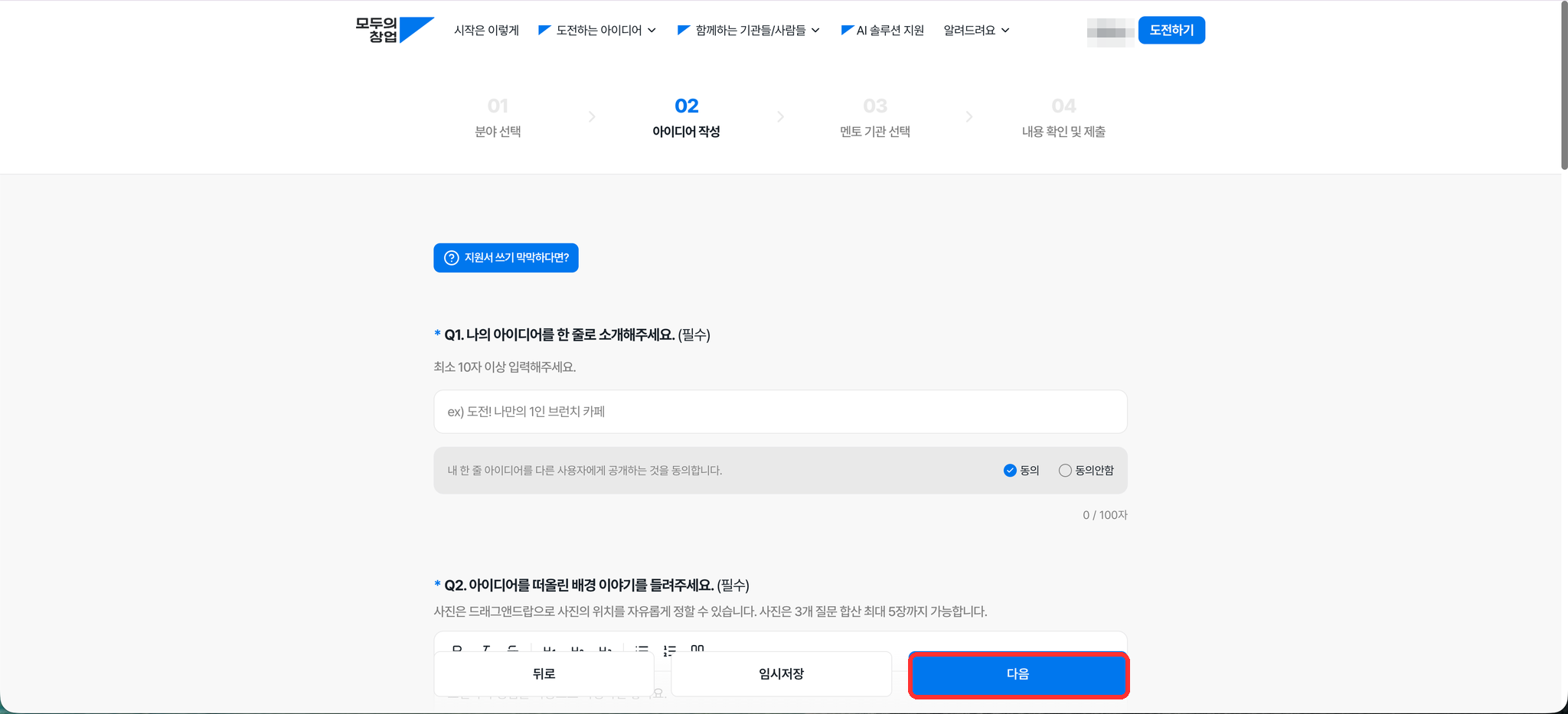Expand the 도전하는 아이디어 dropdown menu

coord(597,30)
